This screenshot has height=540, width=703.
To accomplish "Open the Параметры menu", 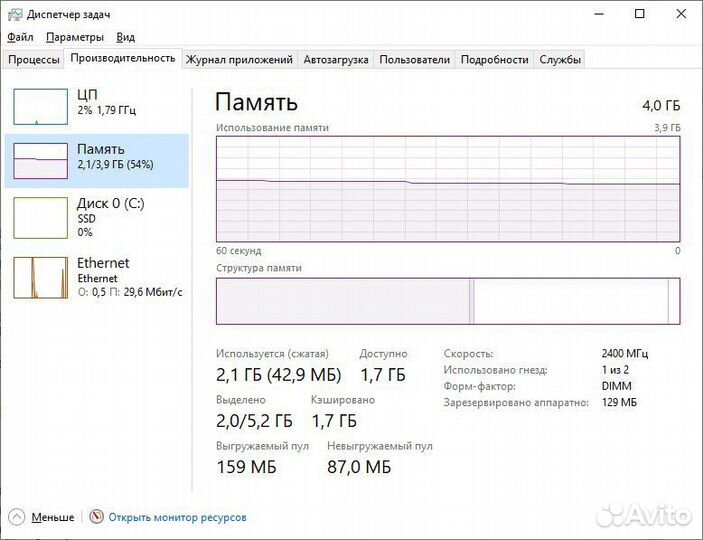I will [75, 37].
